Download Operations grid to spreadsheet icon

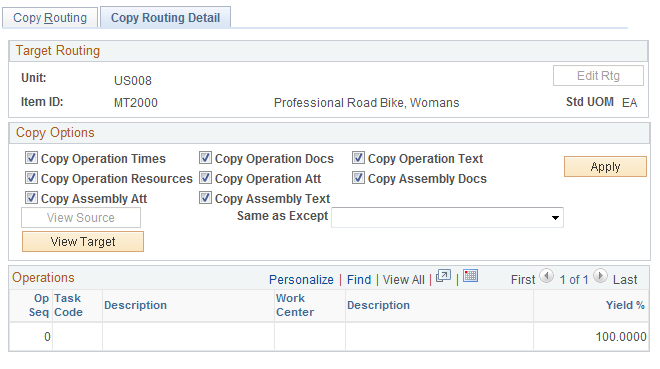click(470, 276)
